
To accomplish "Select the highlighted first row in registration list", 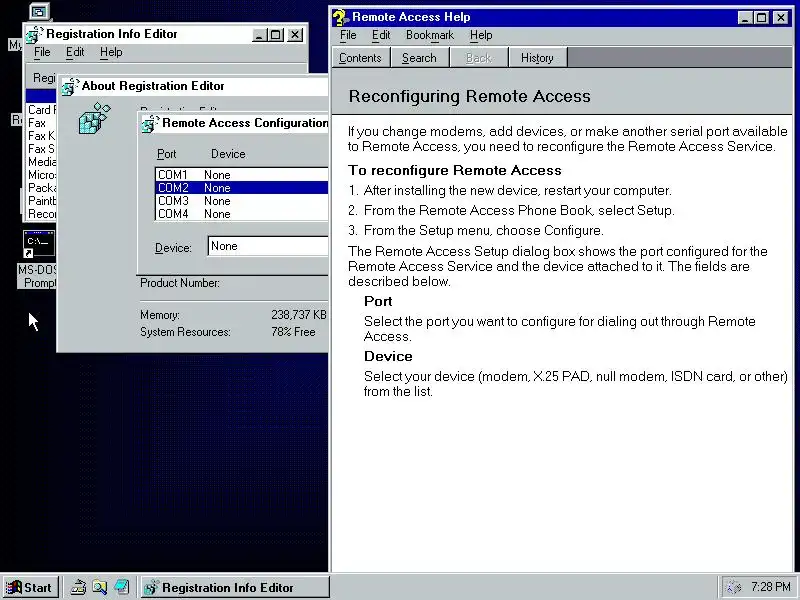I will pos(41,96).
